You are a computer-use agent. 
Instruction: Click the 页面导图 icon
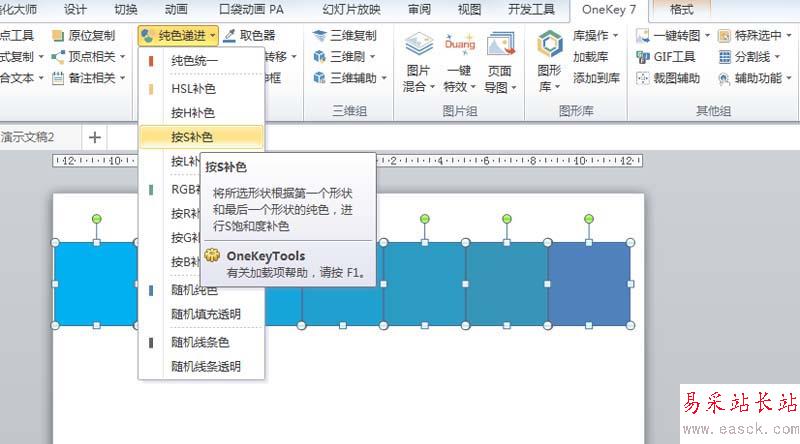click(500, 45)
